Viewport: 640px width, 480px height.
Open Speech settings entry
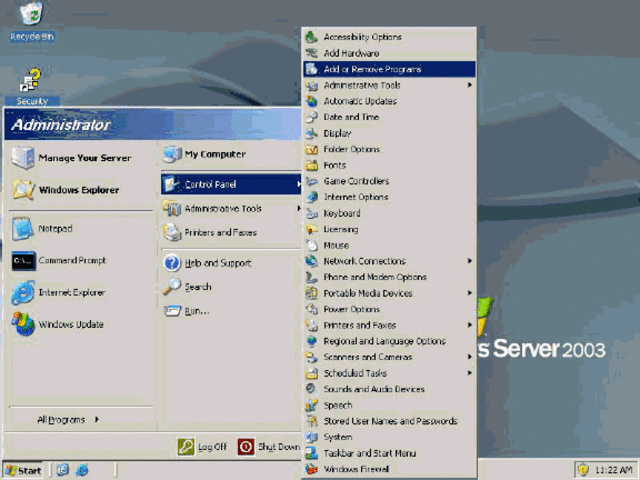389,405
